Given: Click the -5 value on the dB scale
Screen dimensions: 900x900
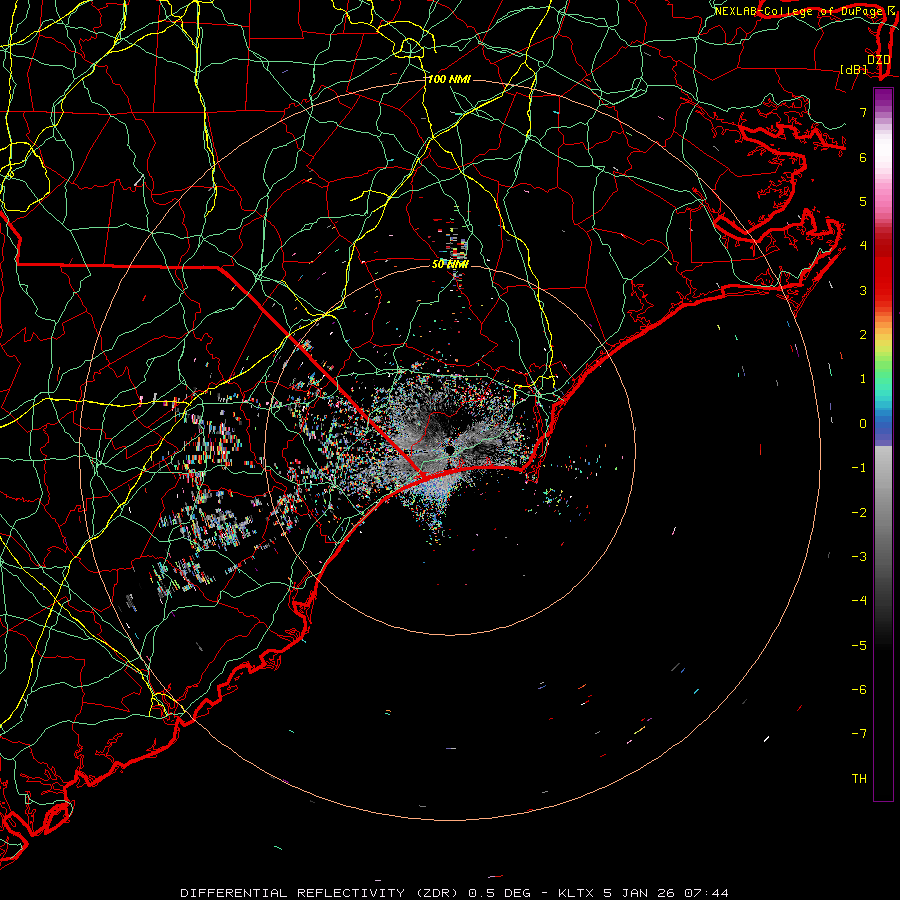Looking at the screenshot, I should pyautogui.click(x=859, y=646).
